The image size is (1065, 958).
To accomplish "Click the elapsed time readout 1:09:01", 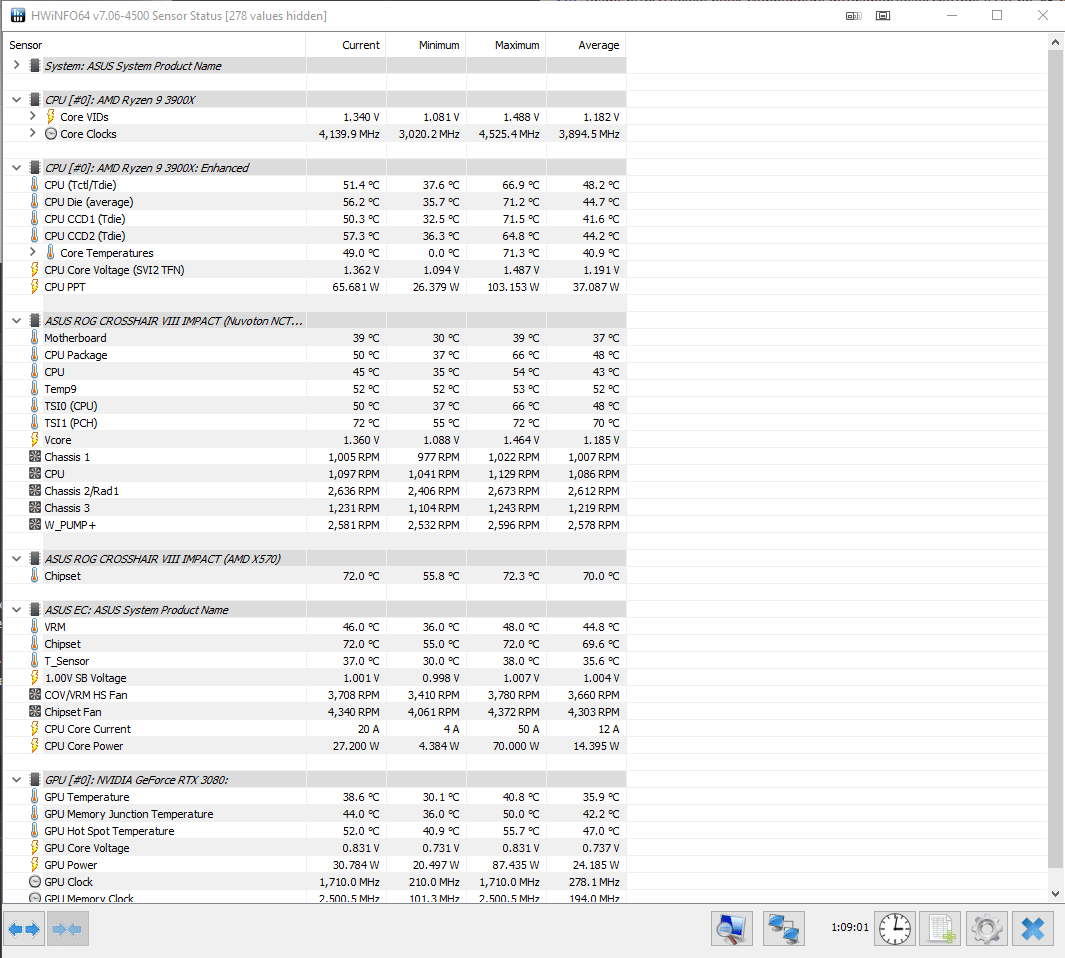I will pos(850,927).
